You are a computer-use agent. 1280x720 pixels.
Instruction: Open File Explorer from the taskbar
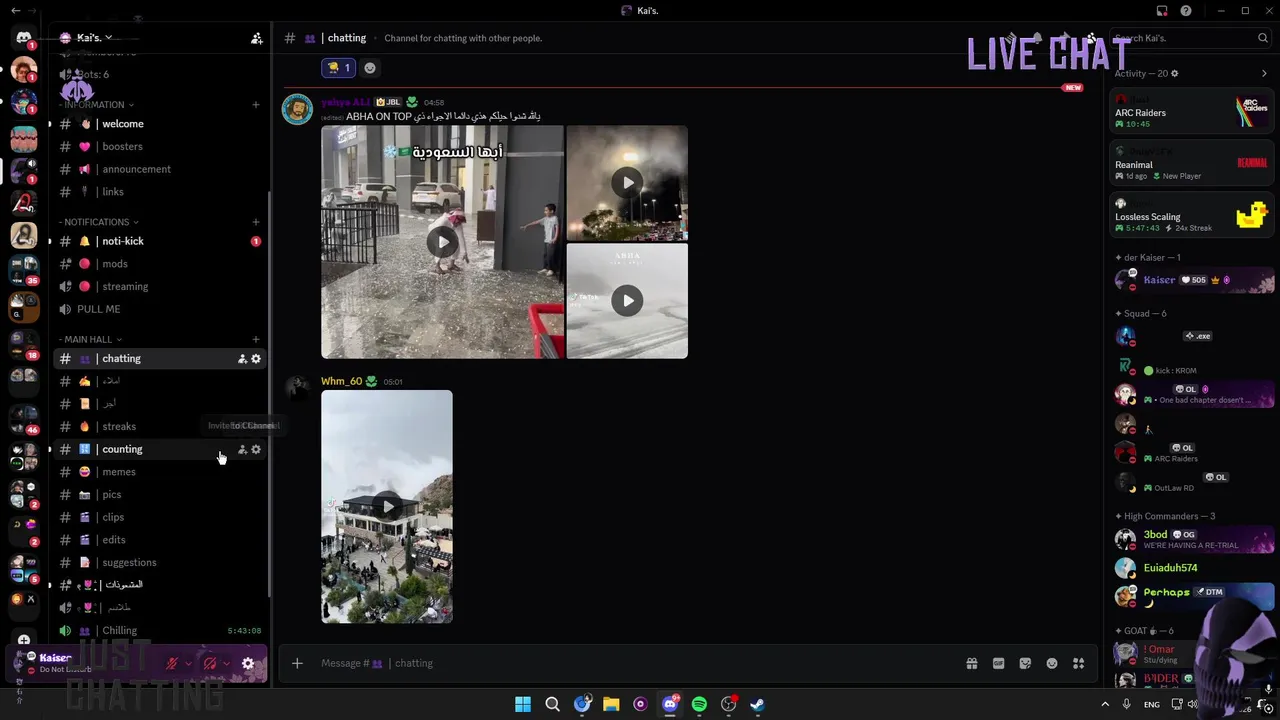click(611, 705)
